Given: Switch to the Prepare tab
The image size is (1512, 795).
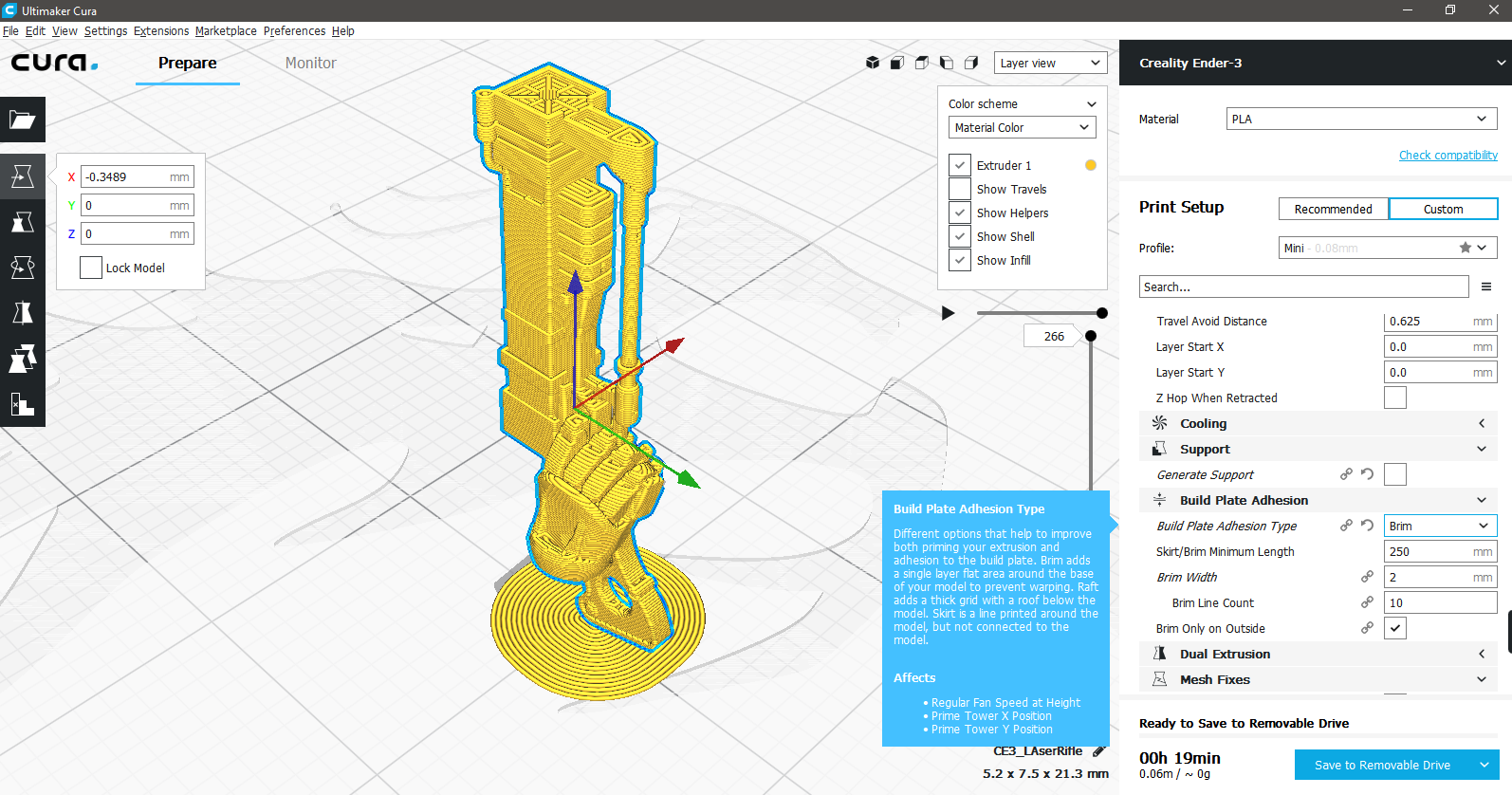Looking at the screenshot, I should [188, 63].
